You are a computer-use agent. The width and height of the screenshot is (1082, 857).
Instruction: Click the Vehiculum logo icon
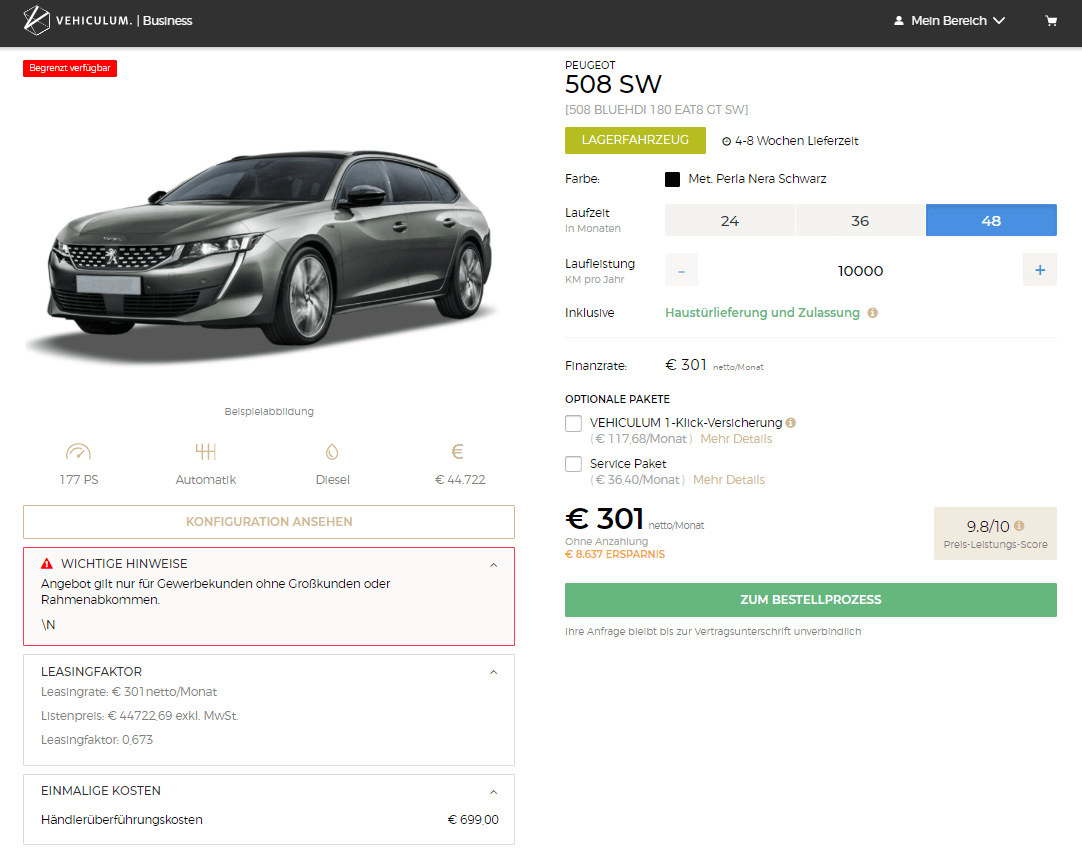(37, 21)
